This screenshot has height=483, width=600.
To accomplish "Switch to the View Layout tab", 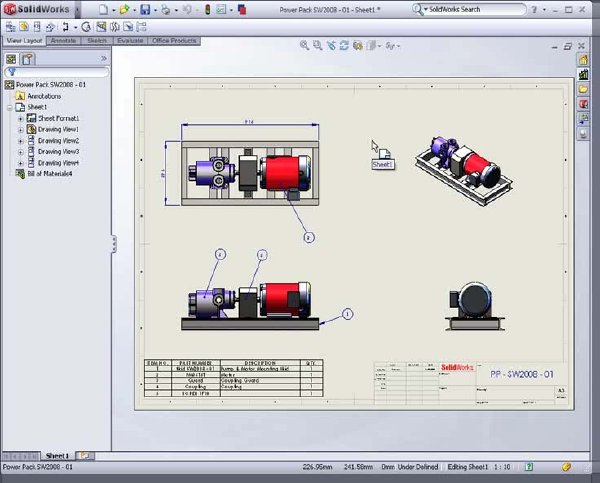I will pos(24,41).
